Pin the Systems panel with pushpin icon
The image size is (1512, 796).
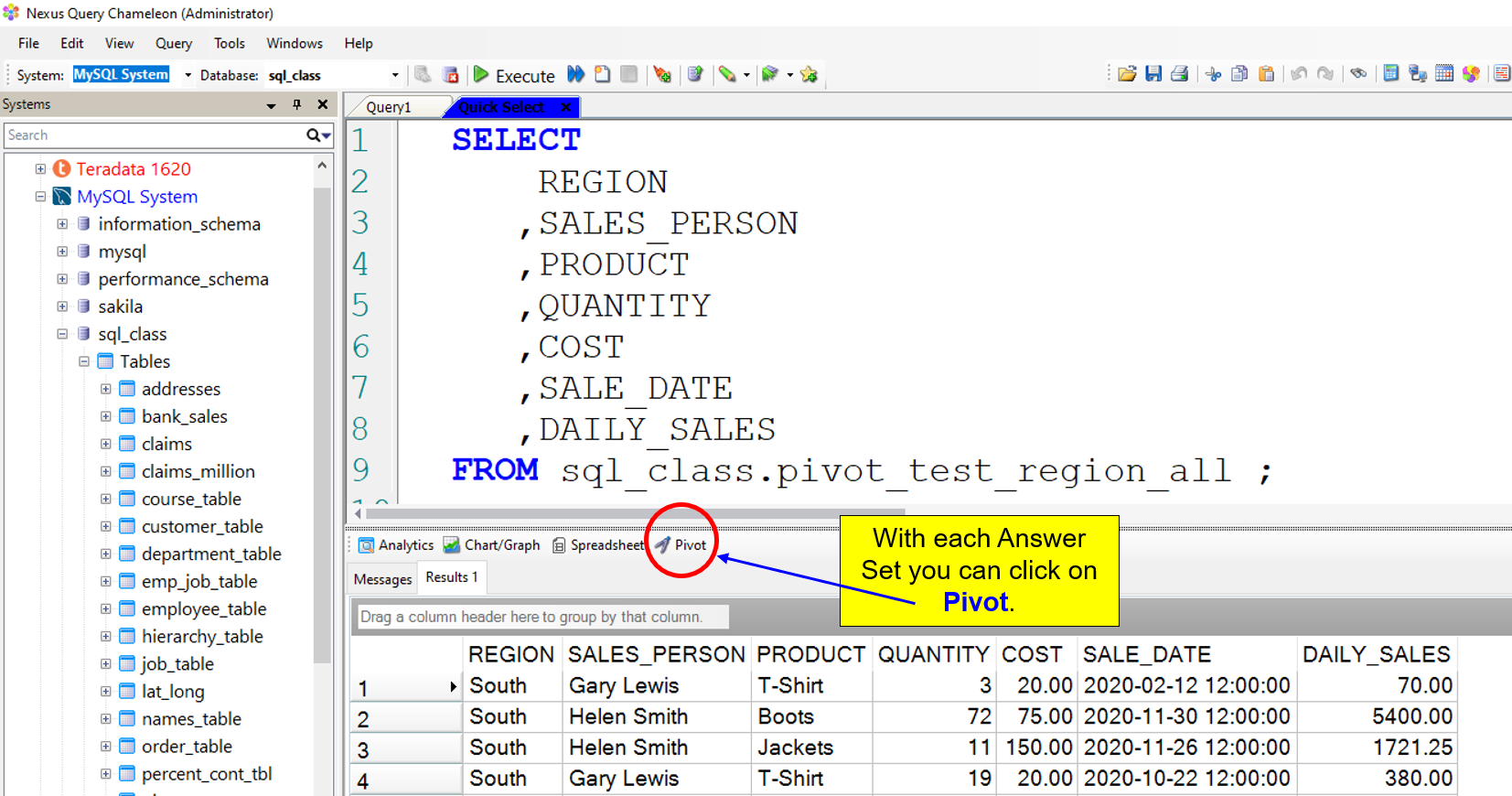(x=296, y=104)
